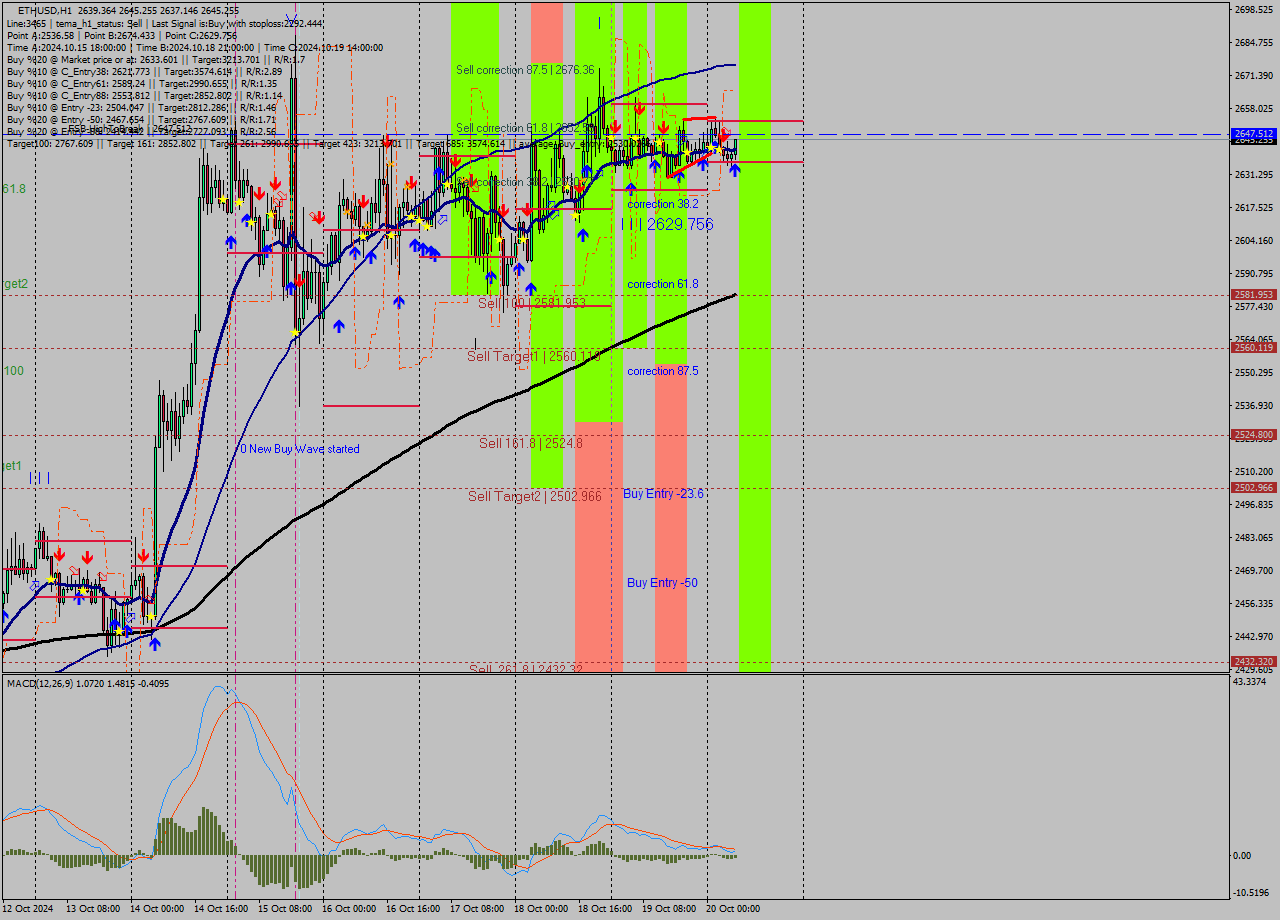Click the 2469.700 price scale value
This screenshot has width=1280, height=920.
click(x=1254, y=571)
